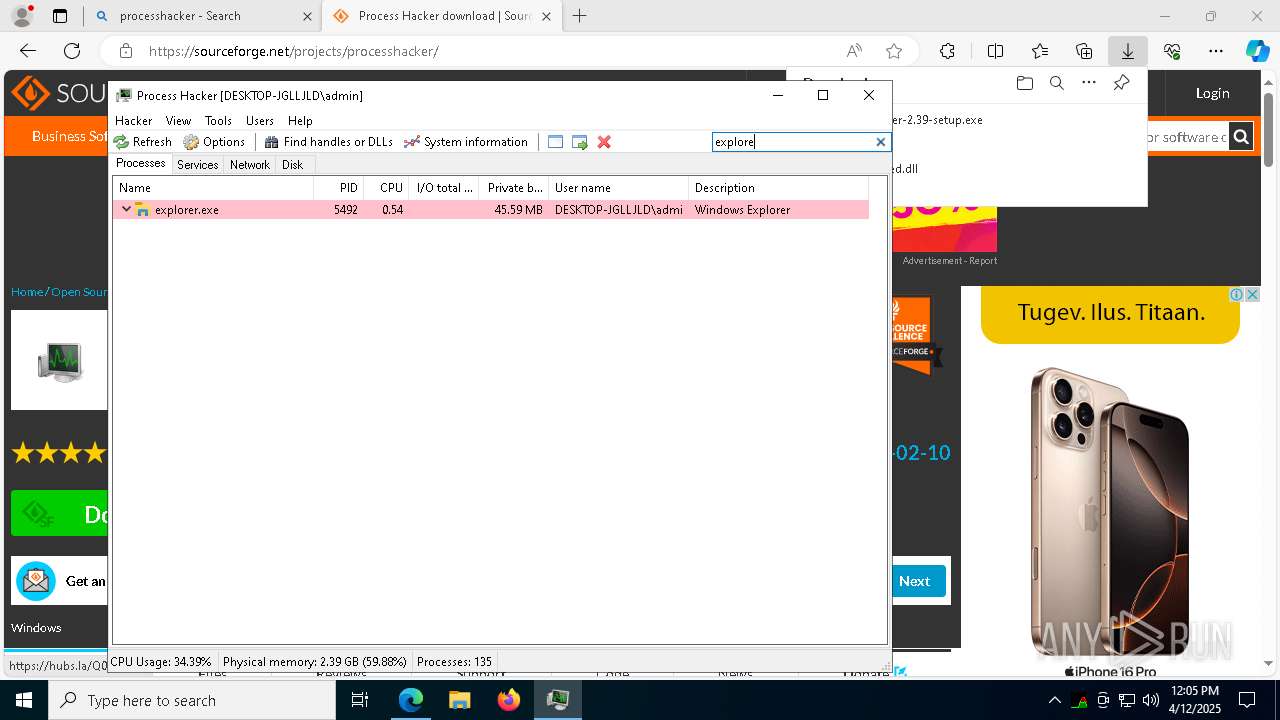
Task: Open a new browser tab
Action: [x=579, y=16]
